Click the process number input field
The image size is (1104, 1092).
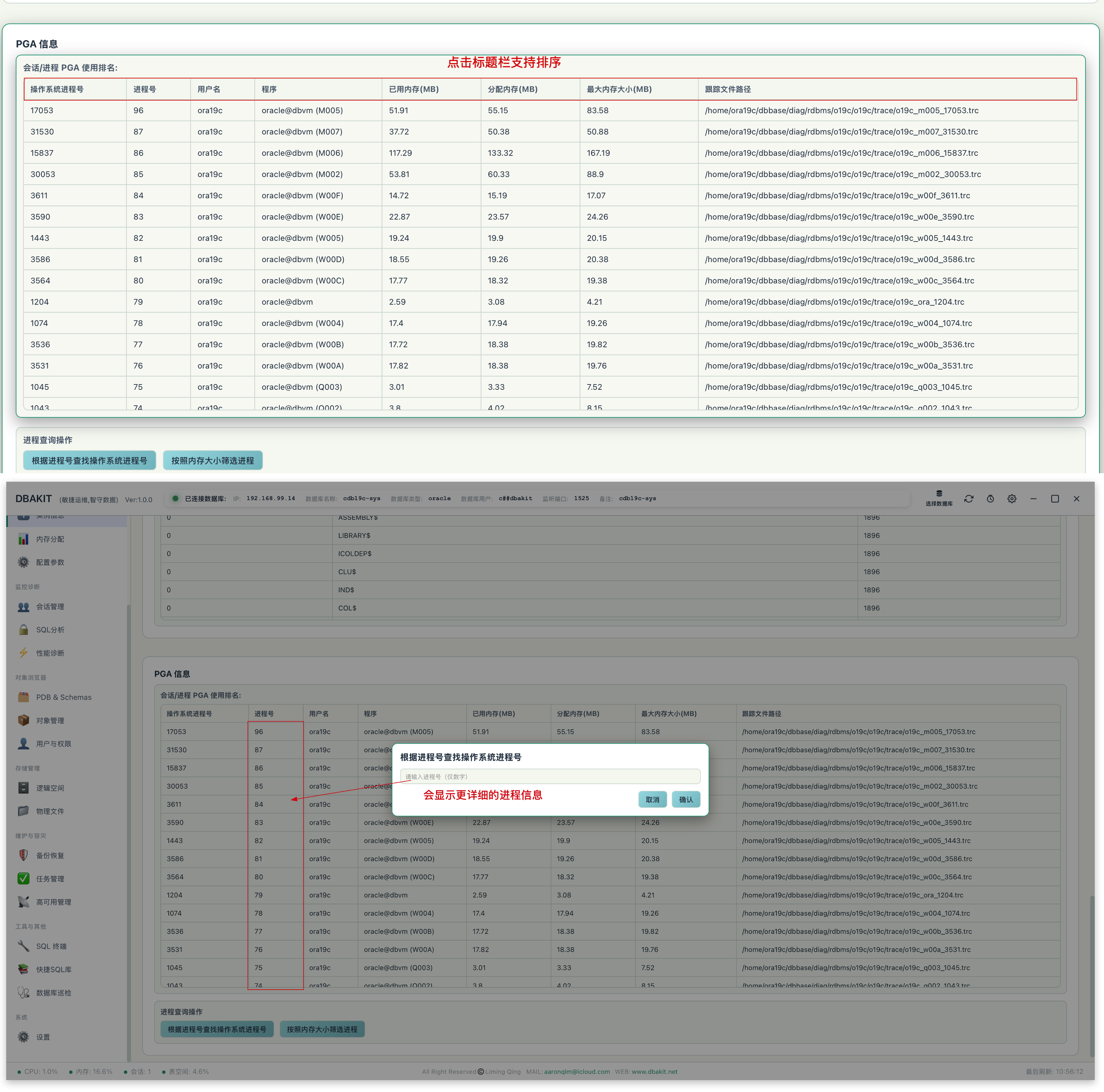pos(550,777)
